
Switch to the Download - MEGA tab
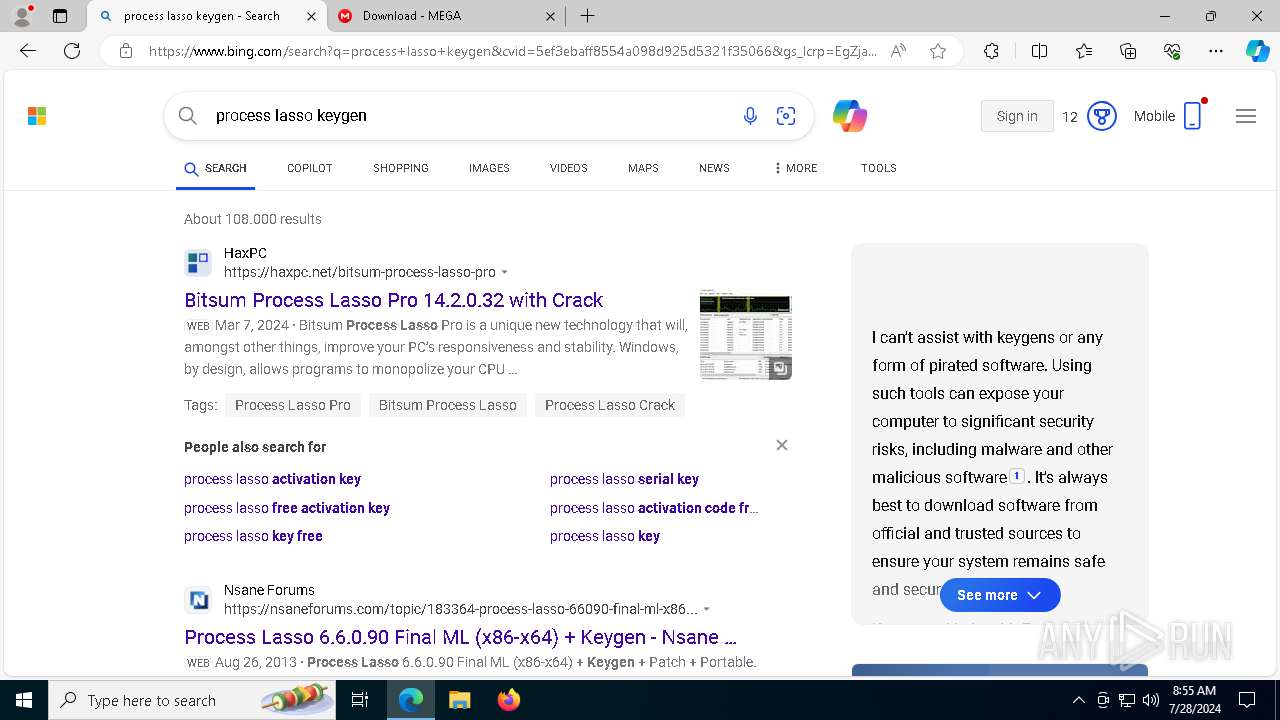tap(445, 16)
